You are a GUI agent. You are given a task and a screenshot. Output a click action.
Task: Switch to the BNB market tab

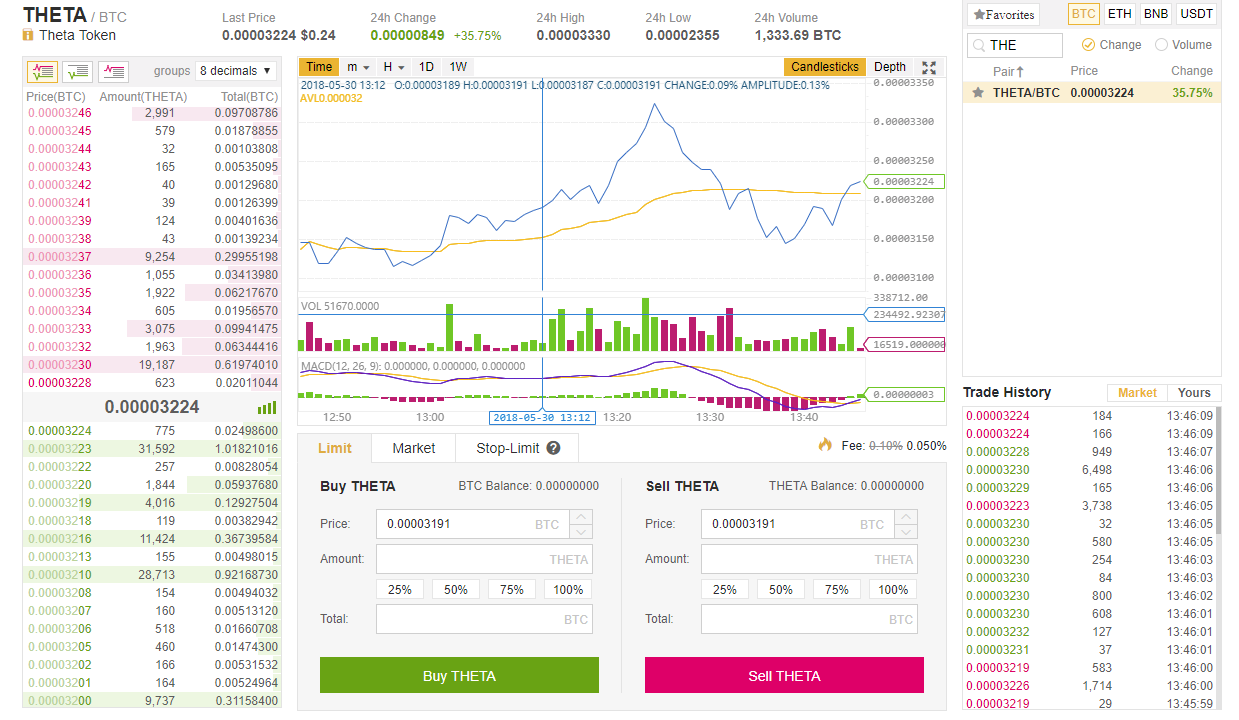click(1156, 14)
